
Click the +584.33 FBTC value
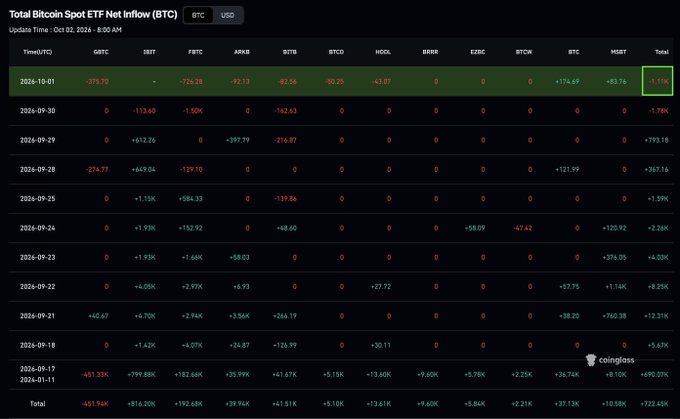[x=191, y=199]
